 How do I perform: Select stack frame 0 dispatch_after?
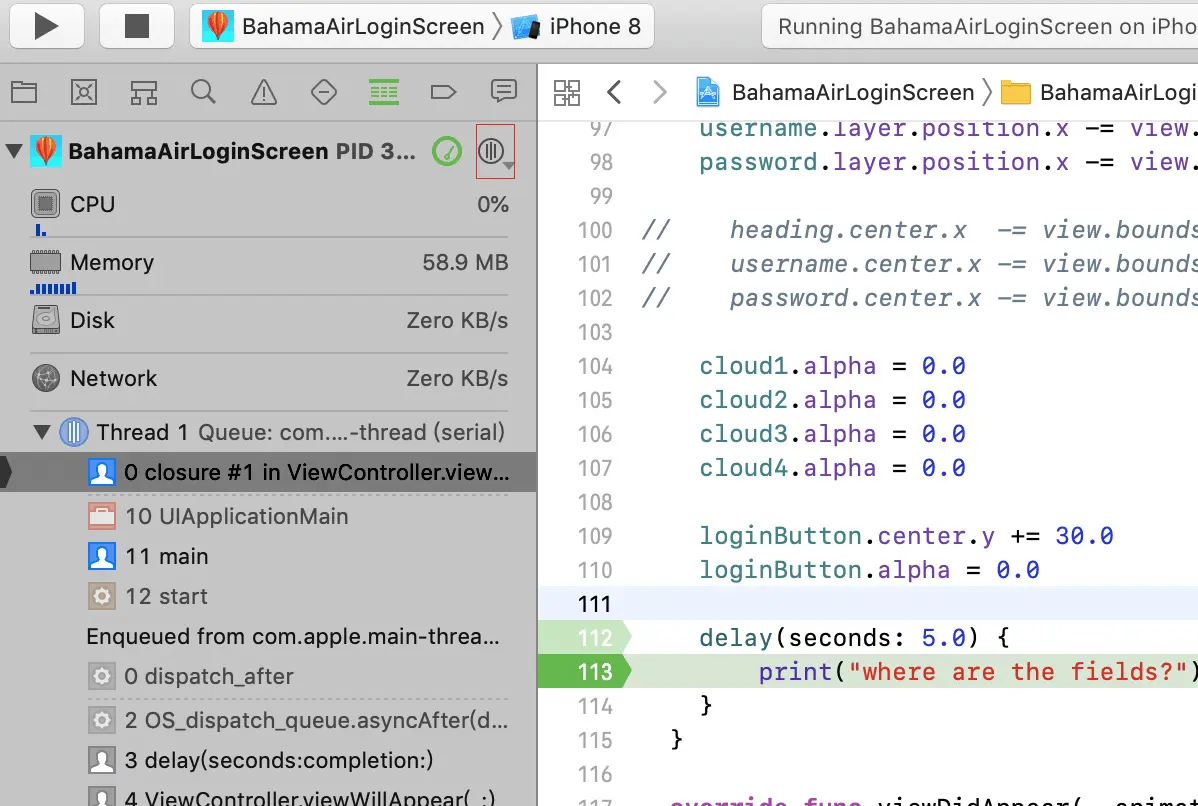pos(191,676)
